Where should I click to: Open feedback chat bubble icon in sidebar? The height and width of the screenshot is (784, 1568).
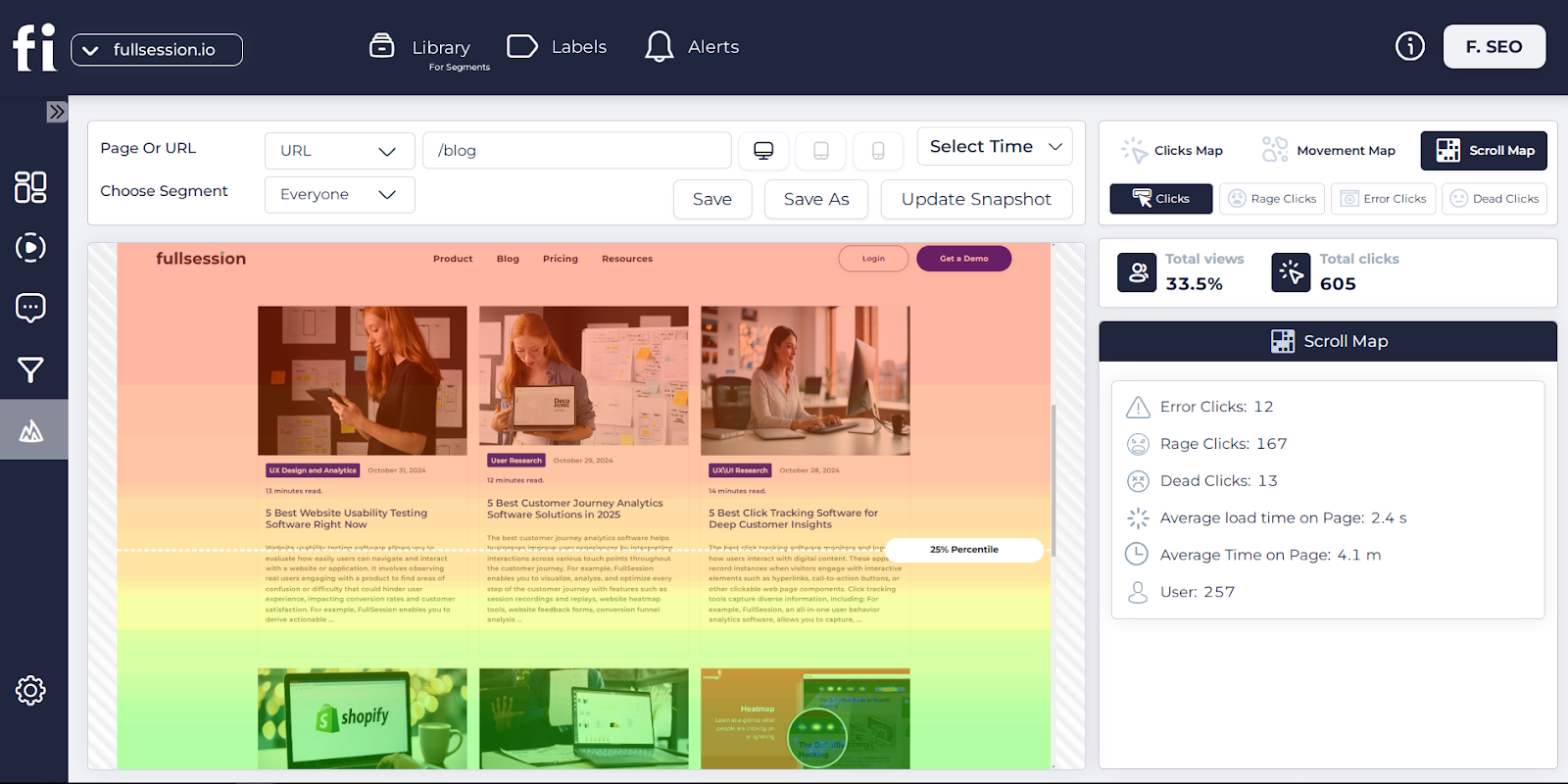[x=30, y=308]
